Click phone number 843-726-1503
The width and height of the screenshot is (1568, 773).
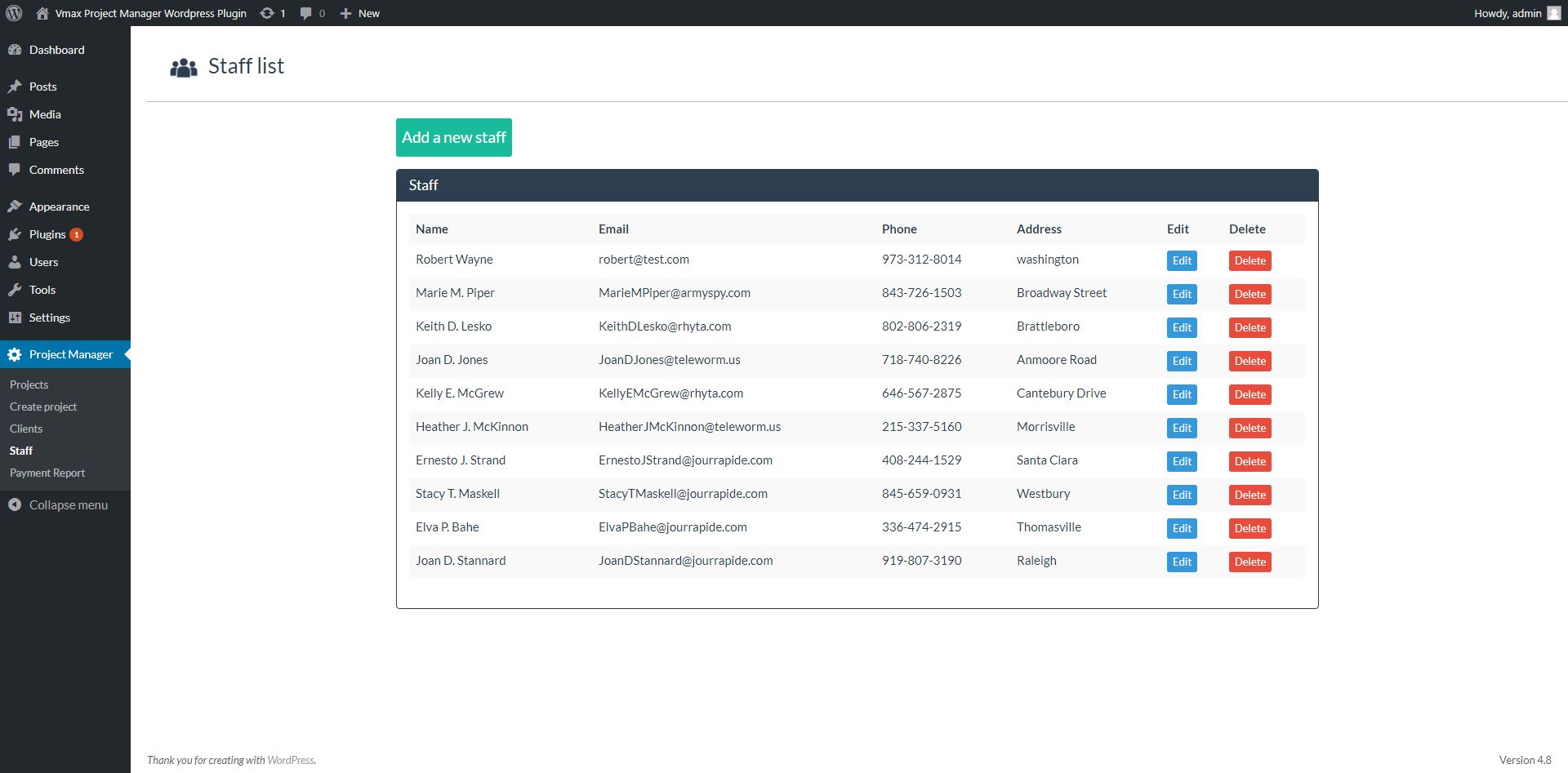coord(921,293)
